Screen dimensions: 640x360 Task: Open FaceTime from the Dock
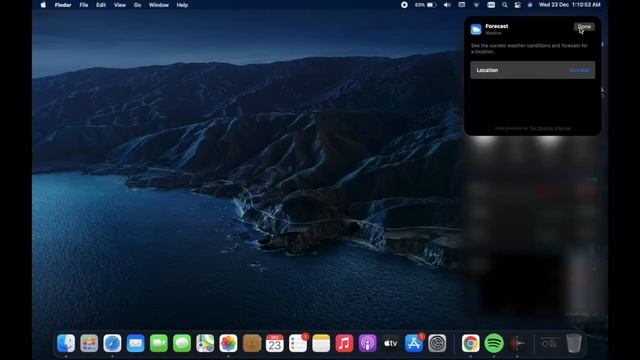(x=159, y=343)
